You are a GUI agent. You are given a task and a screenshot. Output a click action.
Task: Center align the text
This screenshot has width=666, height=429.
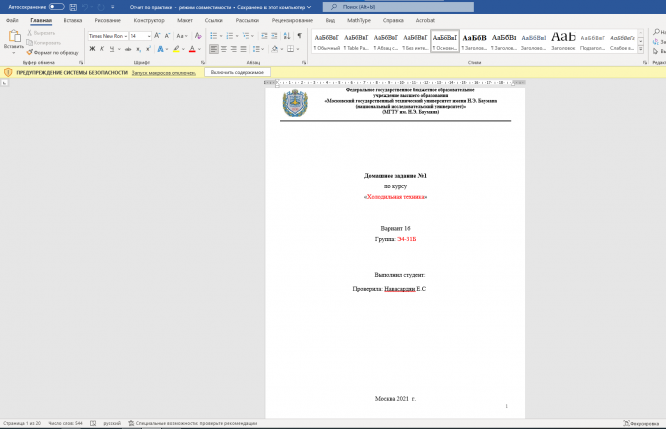point(224,49)
